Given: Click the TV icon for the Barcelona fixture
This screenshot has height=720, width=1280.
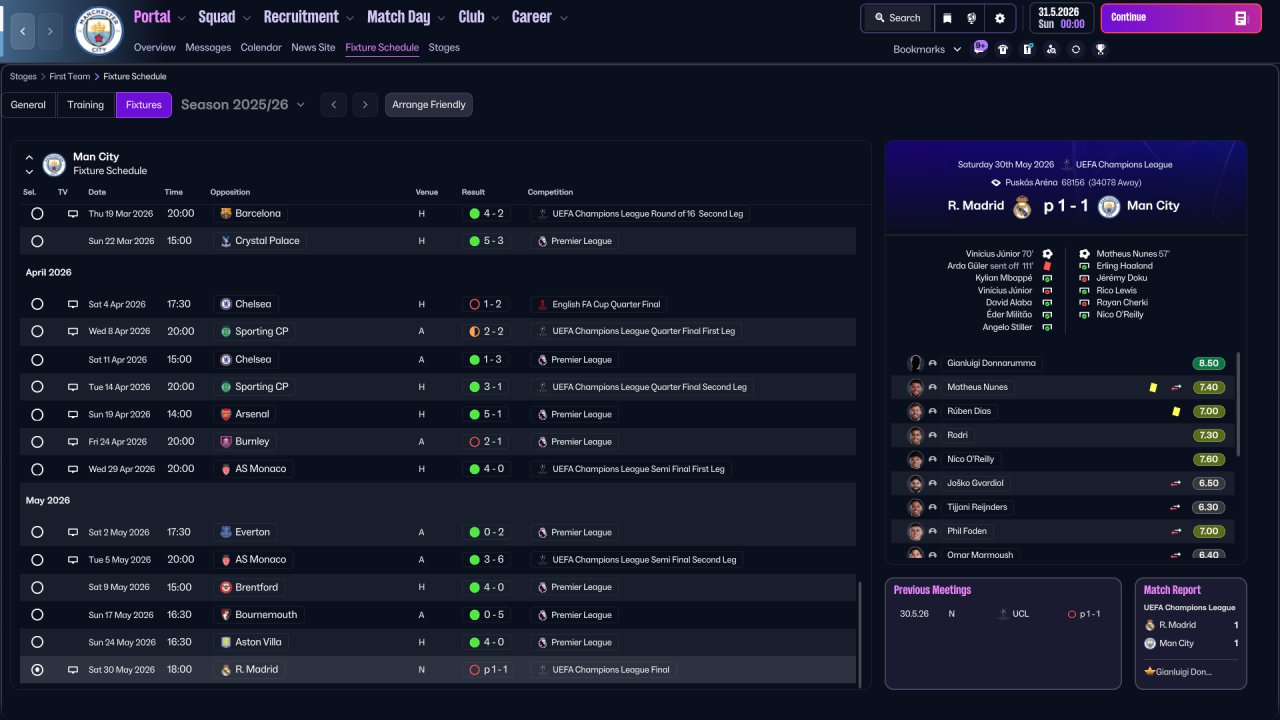Looking at the screenshot, I should click(73, 214).
